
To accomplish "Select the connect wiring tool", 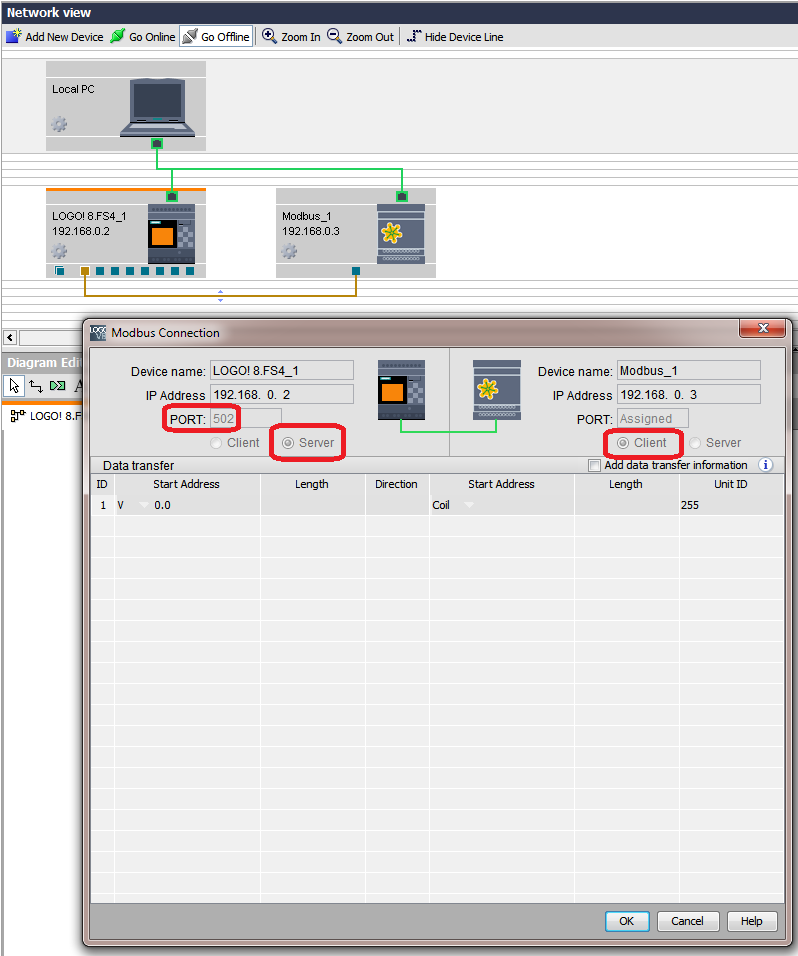I will pos(36,385).
